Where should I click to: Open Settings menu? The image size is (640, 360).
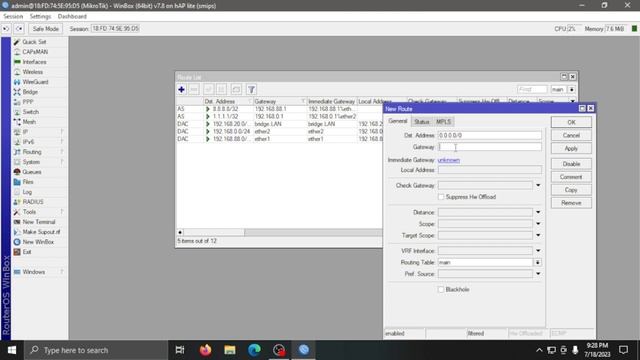tap(40, 16)
